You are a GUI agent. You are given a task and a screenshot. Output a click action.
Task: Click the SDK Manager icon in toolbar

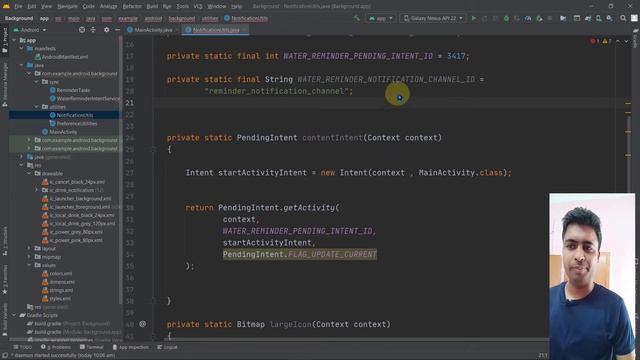[x=609, y=18]
